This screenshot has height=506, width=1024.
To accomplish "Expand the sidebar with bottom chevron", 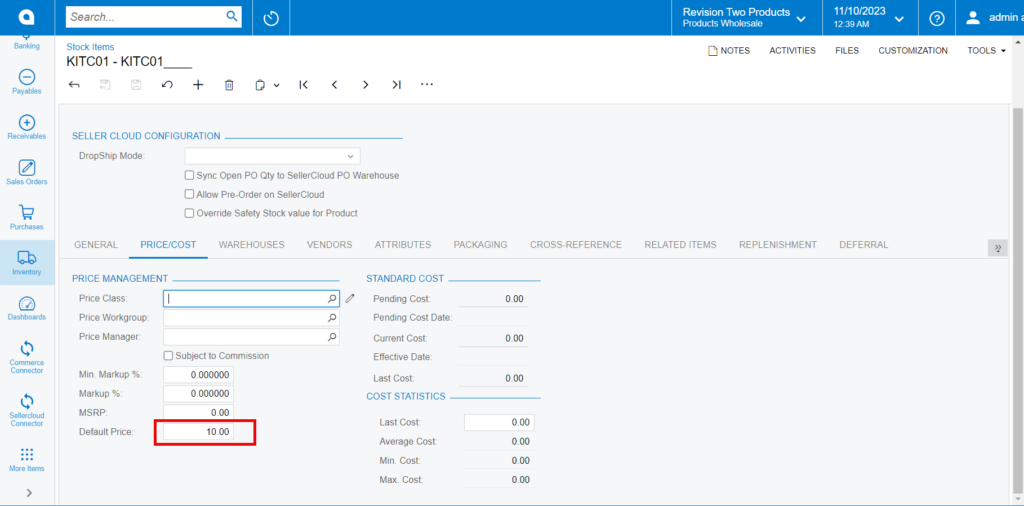I will pyautogui.click(x=29, y=493).
